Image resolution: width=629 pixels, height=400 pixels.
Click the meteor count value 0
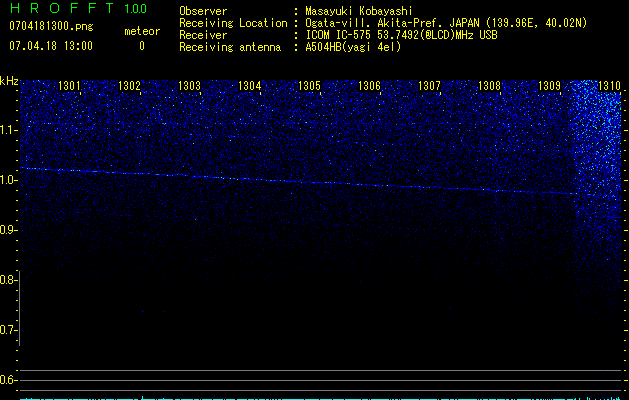pyautogui.click(x=142, y=47)
